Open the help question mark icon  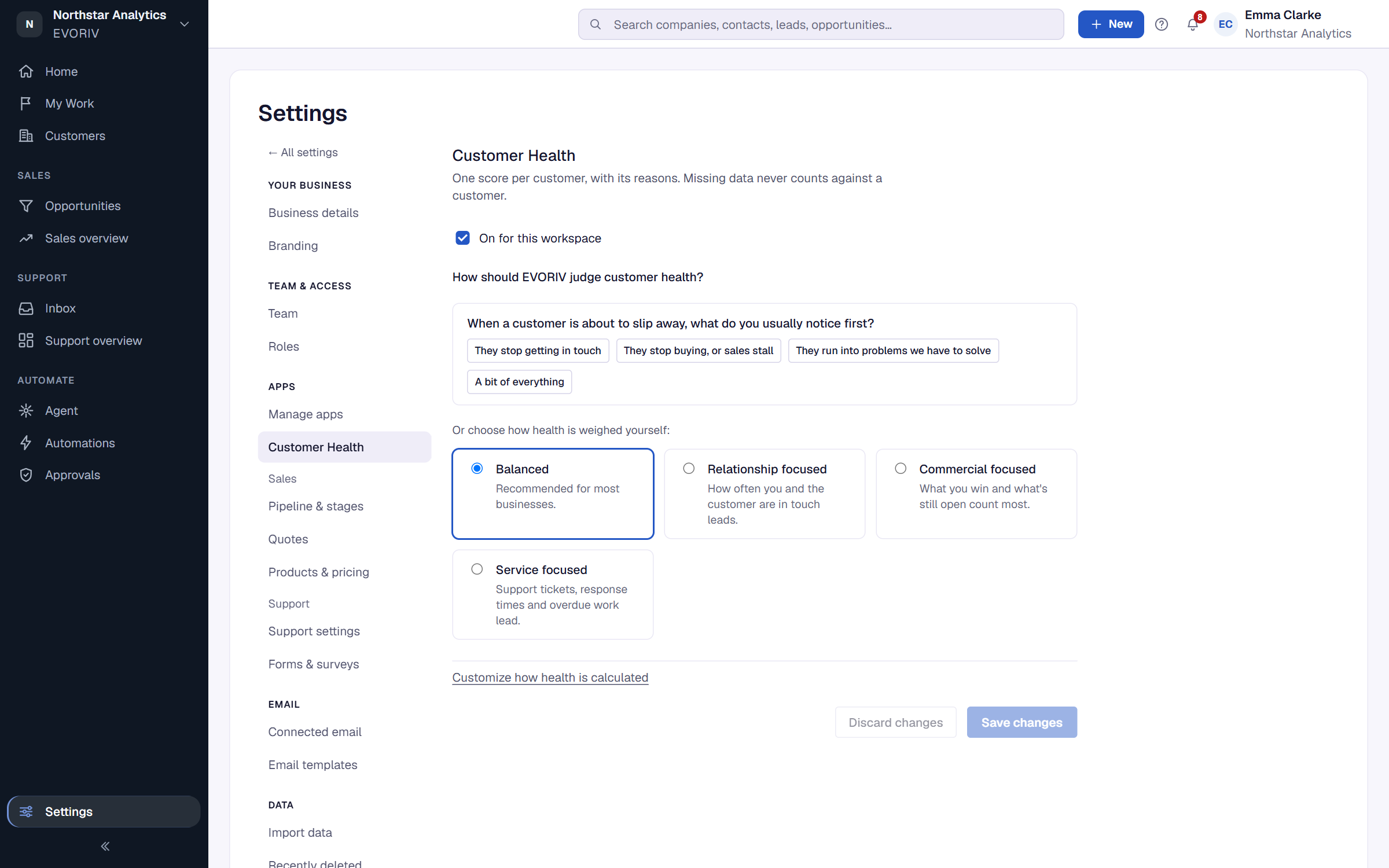[x=1161, y=24]
